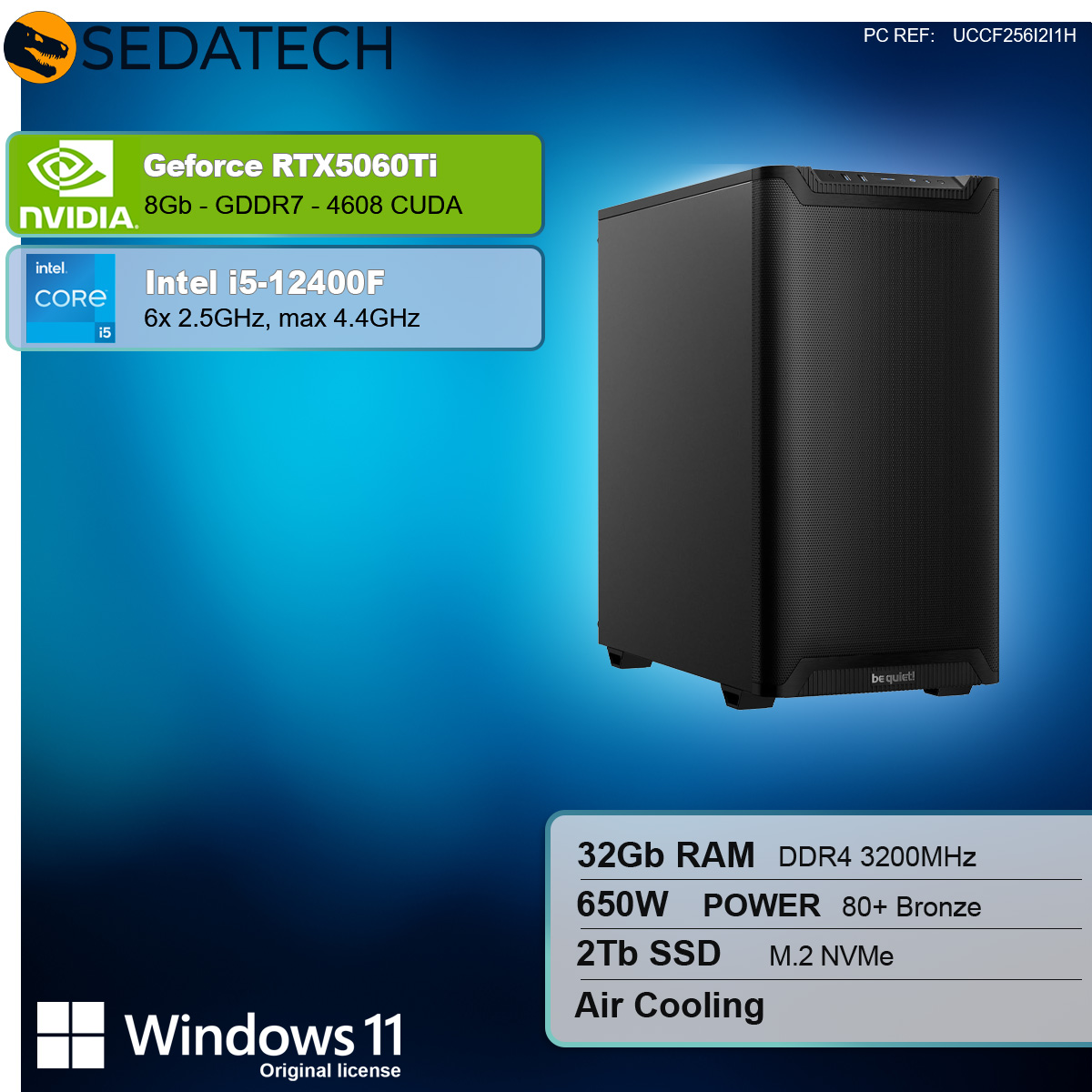Click the DDR4 3200MHz detail text
This screenshot has width=1092, height=1092.
click(x=877, y=857)
